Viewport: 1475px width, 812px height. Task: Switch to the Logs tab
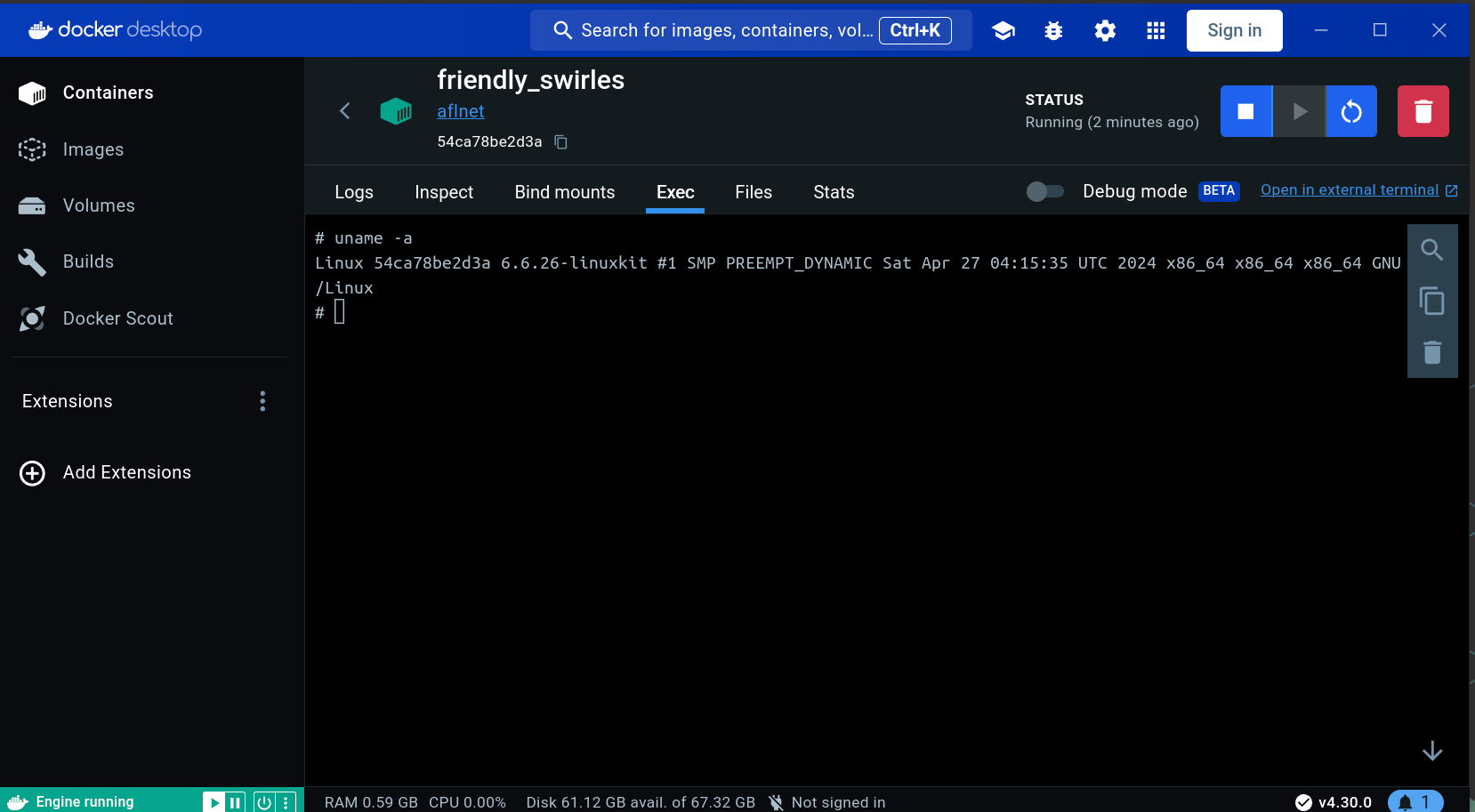354,192
